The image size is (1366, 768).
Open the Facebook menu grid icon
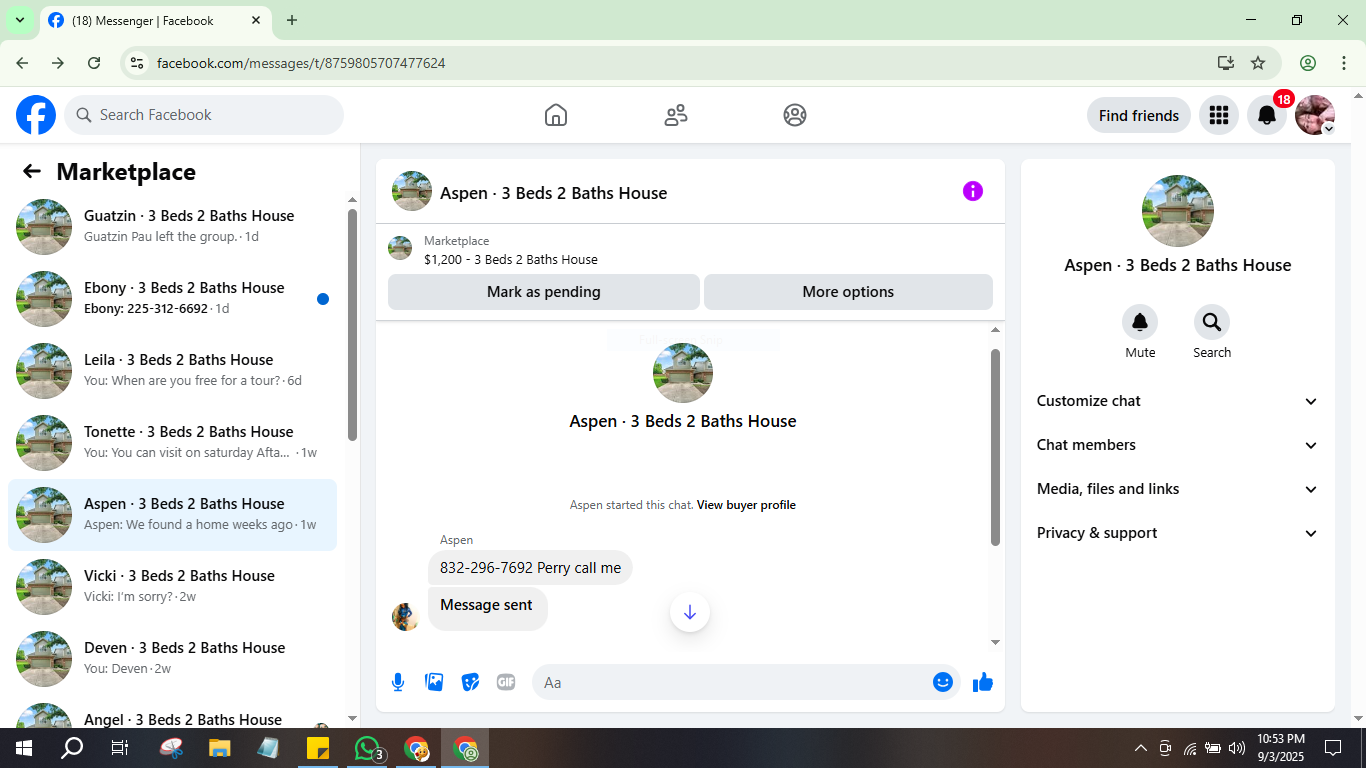(x=1218, y=115)
